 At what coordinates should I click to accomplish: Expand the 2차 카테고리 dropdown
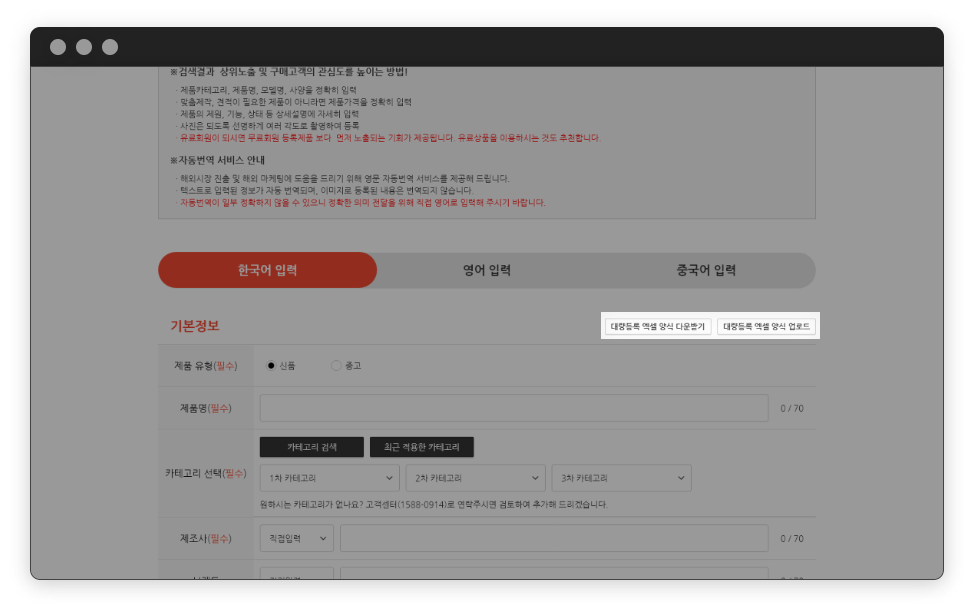(475, 478)
